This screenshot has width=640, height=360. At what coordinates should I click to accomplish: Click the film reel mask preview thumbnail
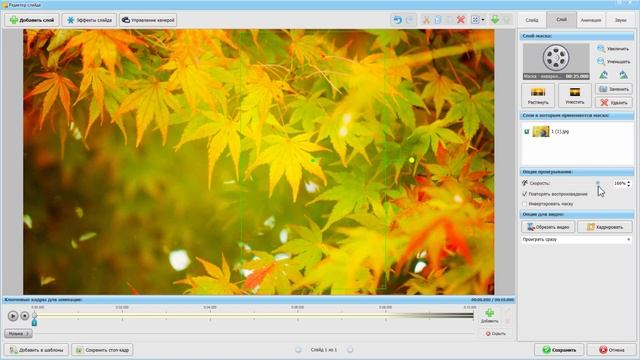[556, 61]
